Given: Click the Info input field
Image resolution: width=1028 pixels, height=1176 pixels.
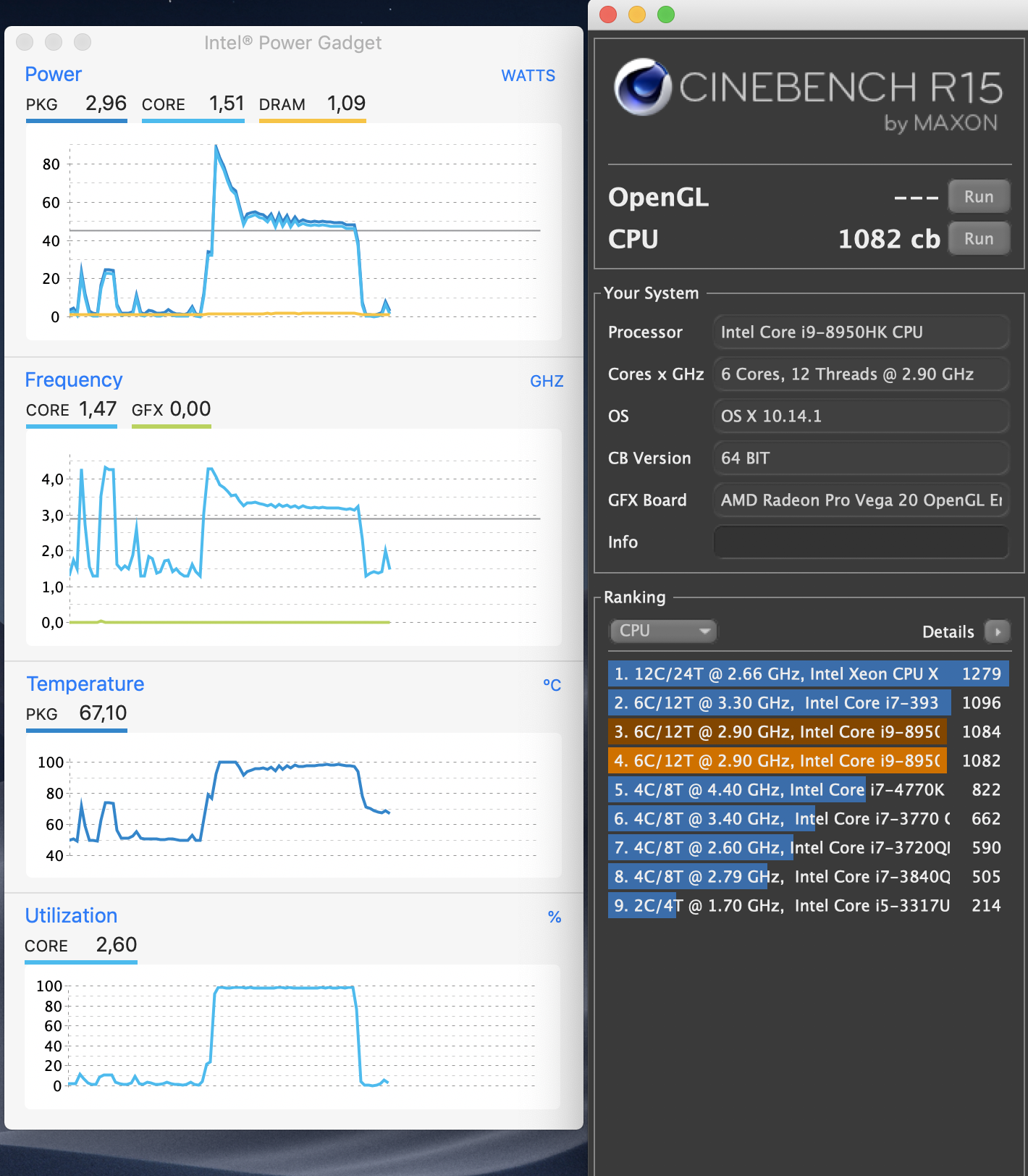Looking at the screenshot, I should [x=861, y=542].
